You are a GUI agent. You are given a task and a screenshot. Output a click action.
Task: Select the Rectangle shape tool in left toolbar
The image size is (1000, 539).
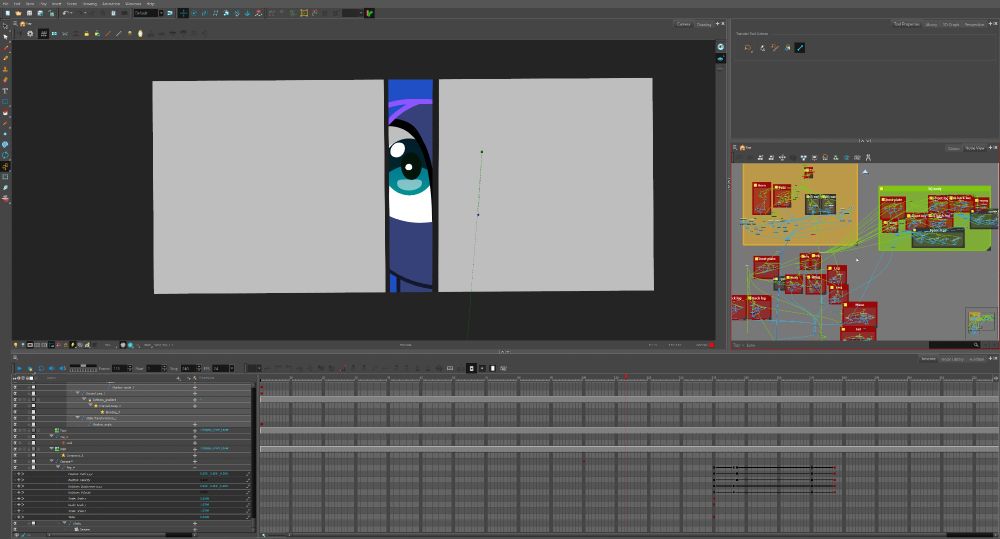(5, 102)
